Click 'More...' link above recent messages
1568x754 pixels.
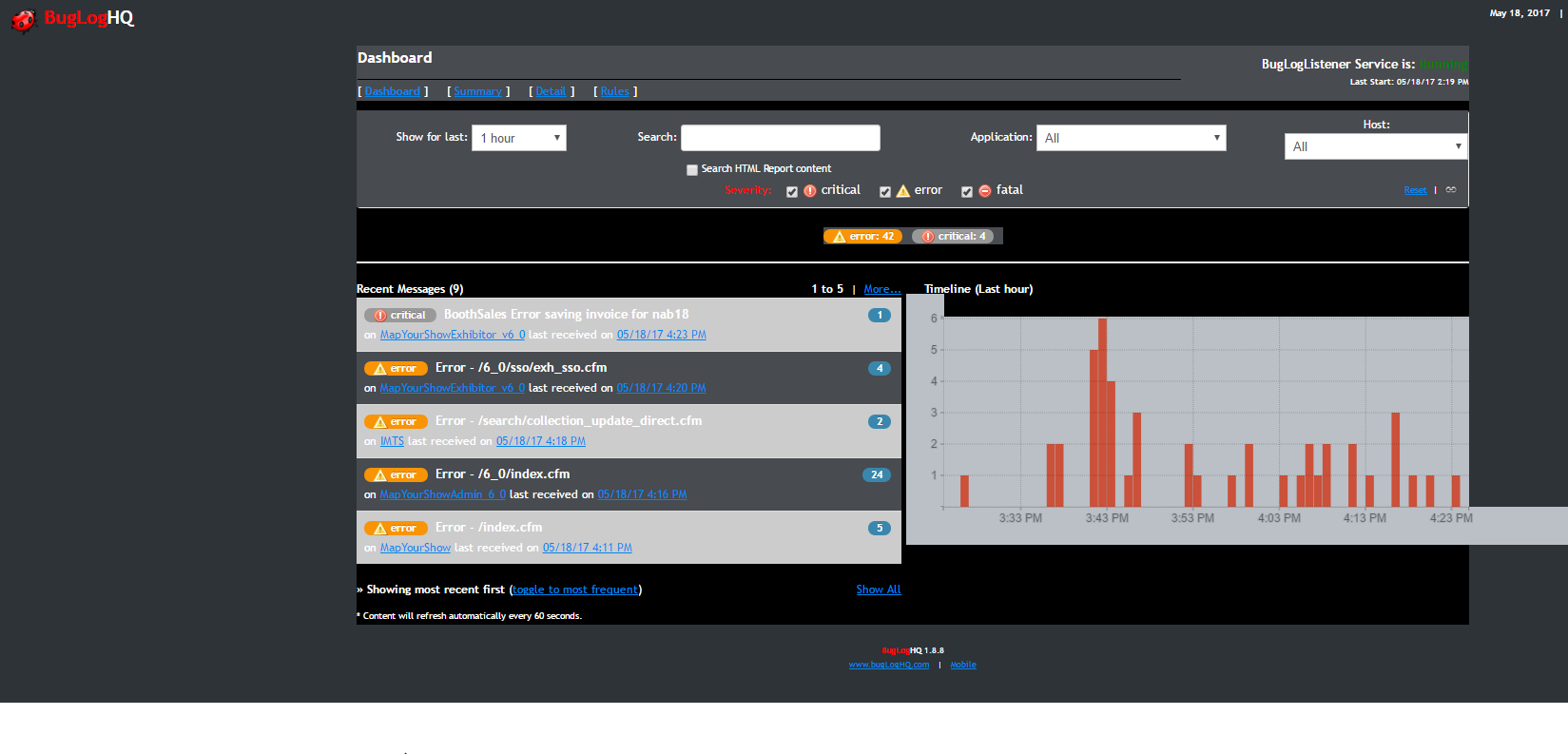click(x=882, y=289)
